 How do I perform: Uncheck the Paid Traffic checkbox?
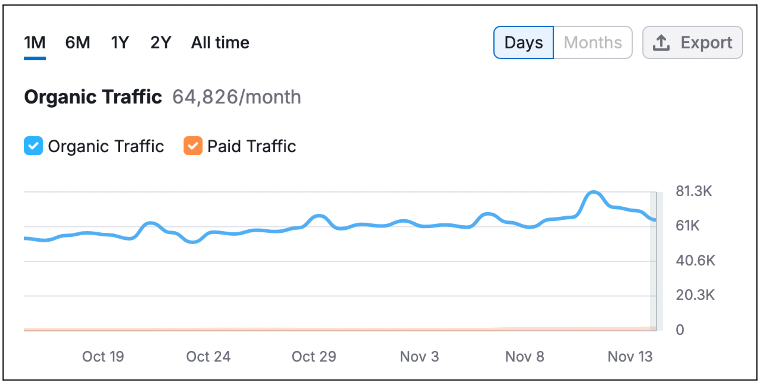tap(193, 146)
